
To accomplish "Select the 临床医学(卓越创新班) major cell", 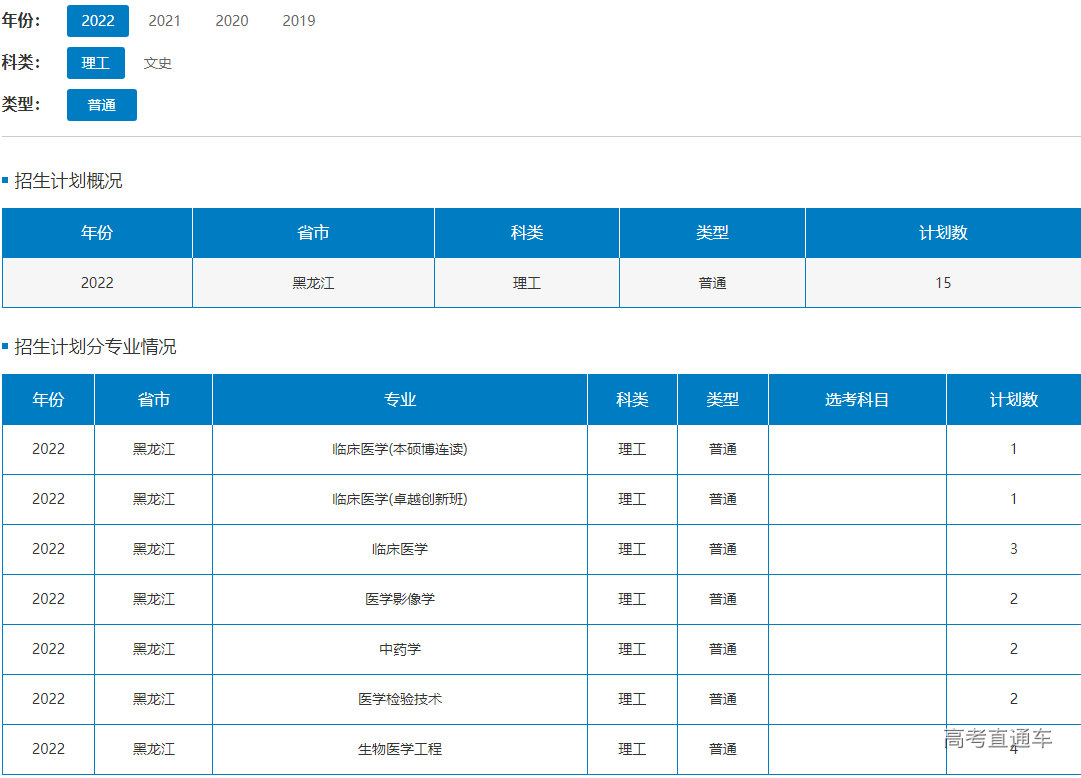I will 400,500.
